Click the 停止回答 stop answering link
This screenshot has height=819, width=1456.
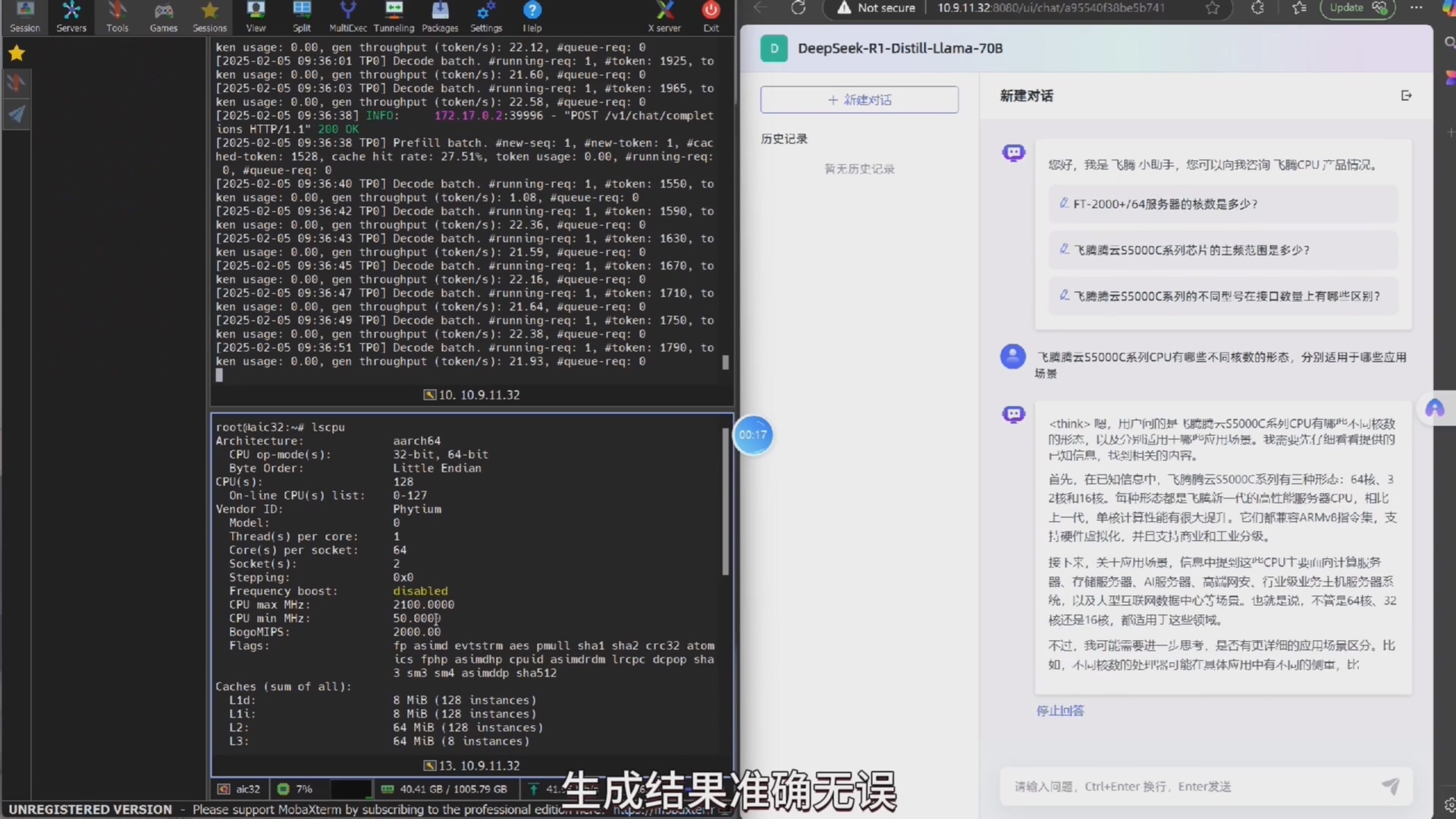coord(1059,711)
